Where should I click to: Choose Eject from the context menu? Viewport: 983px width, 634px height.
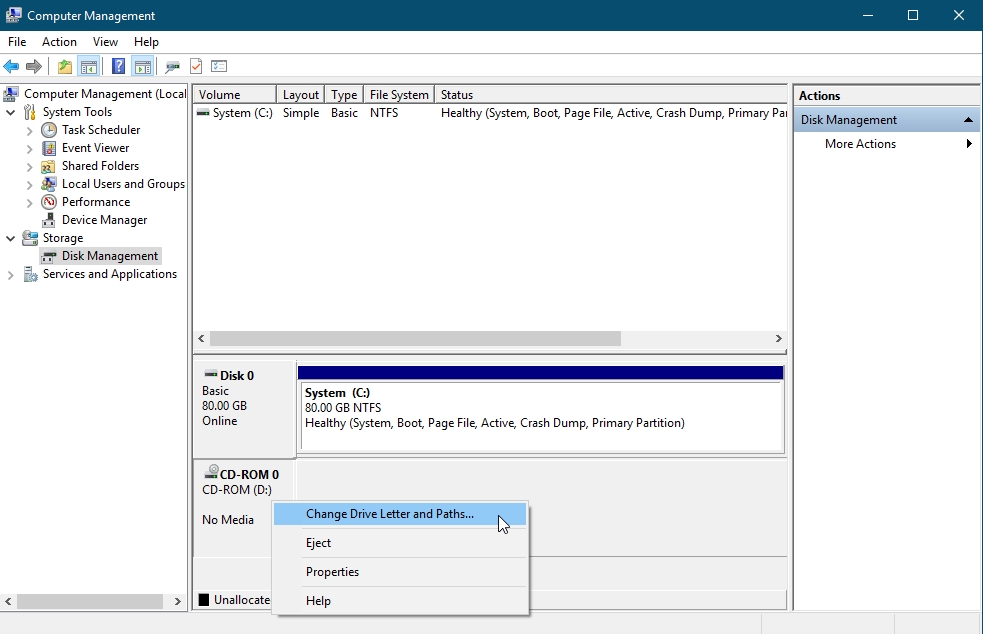[x=399, y=543]
